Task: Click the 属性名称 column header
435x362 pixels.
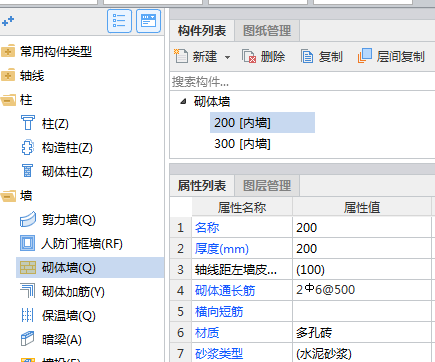Action: pyautogui.click(x=242, y=207)
